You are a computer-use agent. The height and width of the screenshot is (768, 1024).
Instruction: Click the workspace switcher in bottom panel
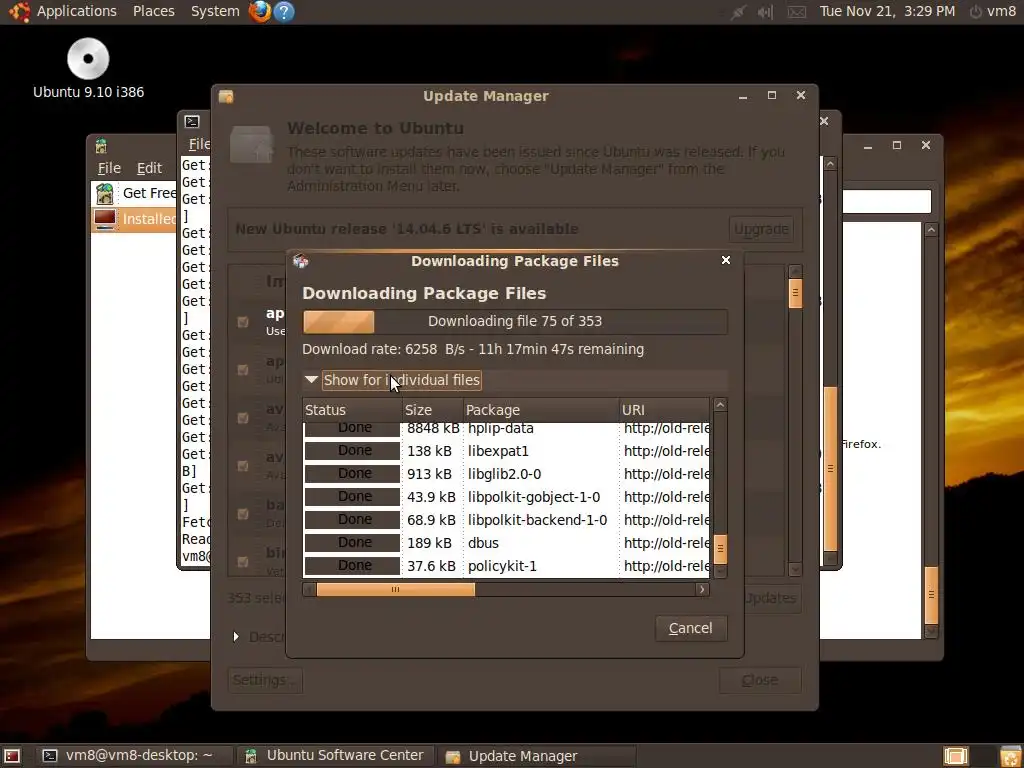pos(955,756)
